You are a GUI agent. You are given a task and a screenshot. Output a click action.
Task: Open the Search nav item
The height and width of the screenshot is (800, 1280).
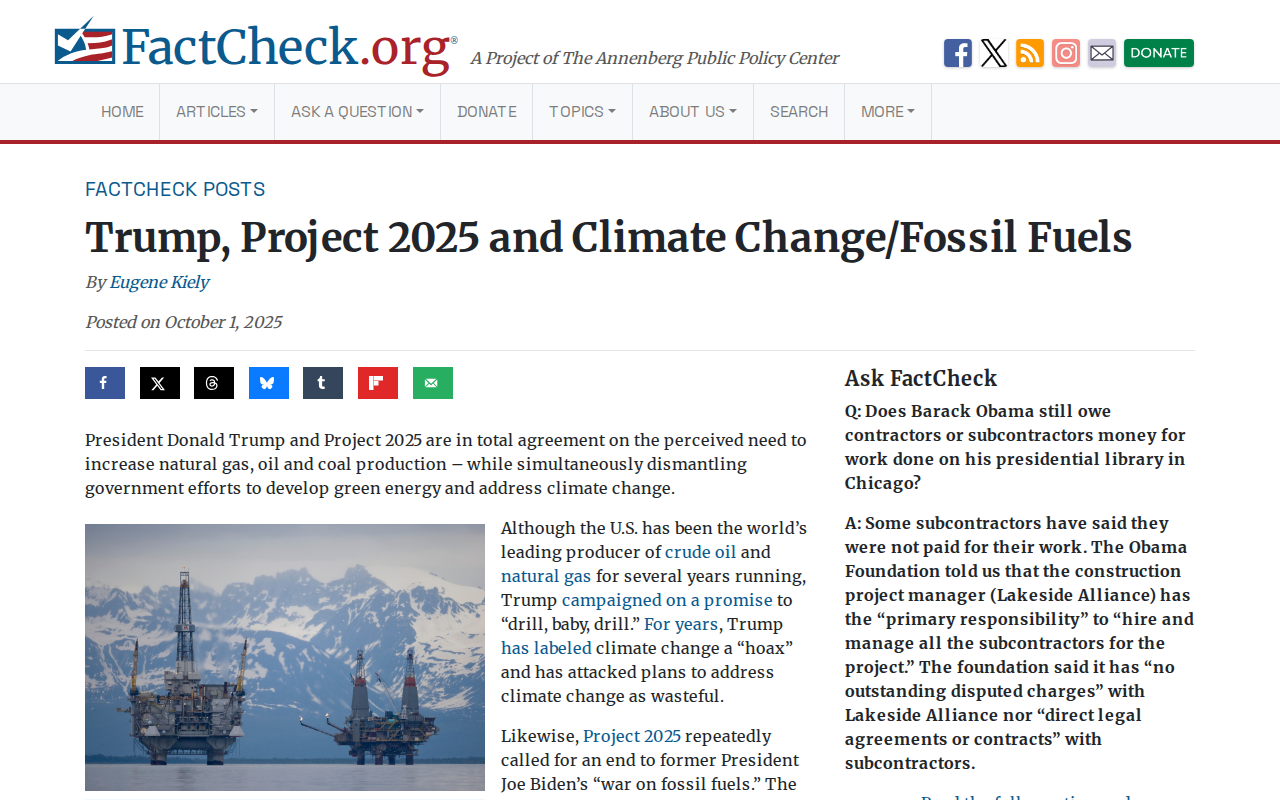(x=799, y=112)
